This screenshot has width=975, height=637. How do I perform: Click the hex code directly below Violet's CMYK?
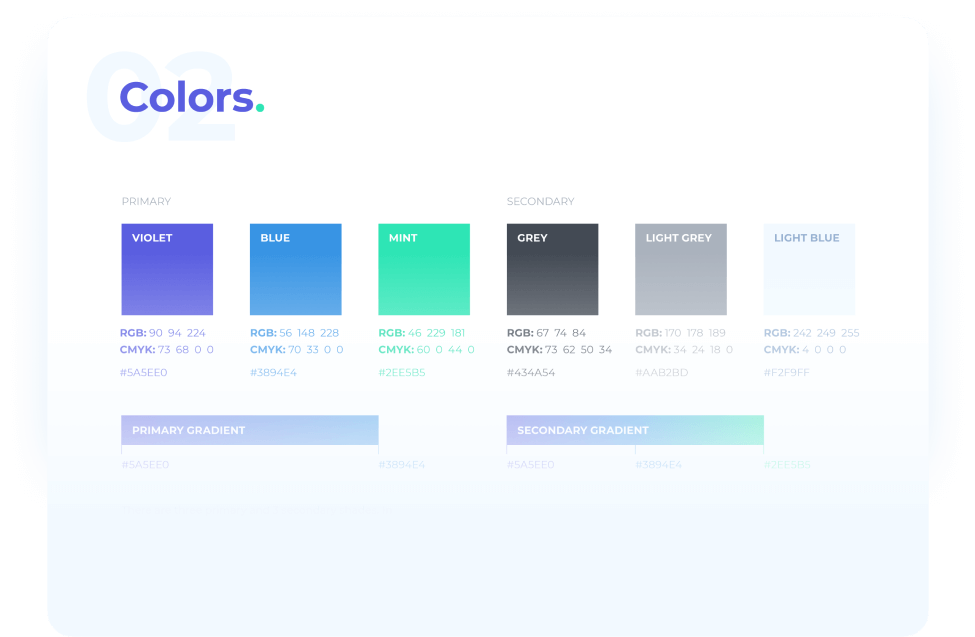click(x=144, y=373)
